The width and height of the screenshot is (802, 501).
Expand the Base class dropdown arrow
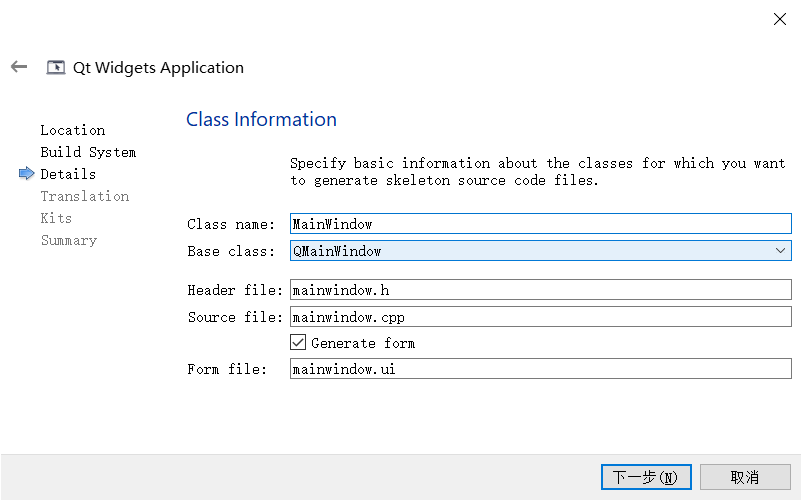tap(780, 251)
